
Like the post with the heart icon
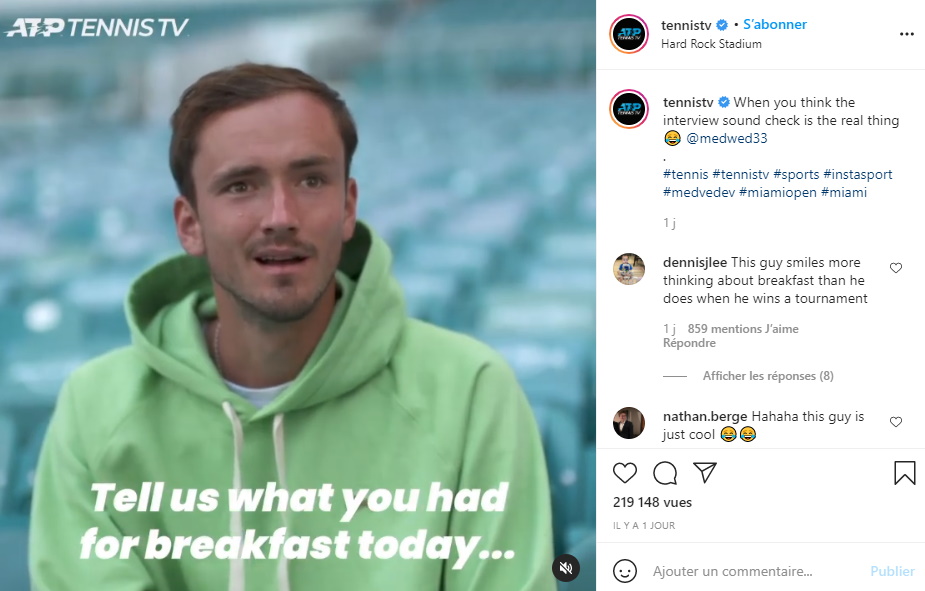[x=625, y=473]
